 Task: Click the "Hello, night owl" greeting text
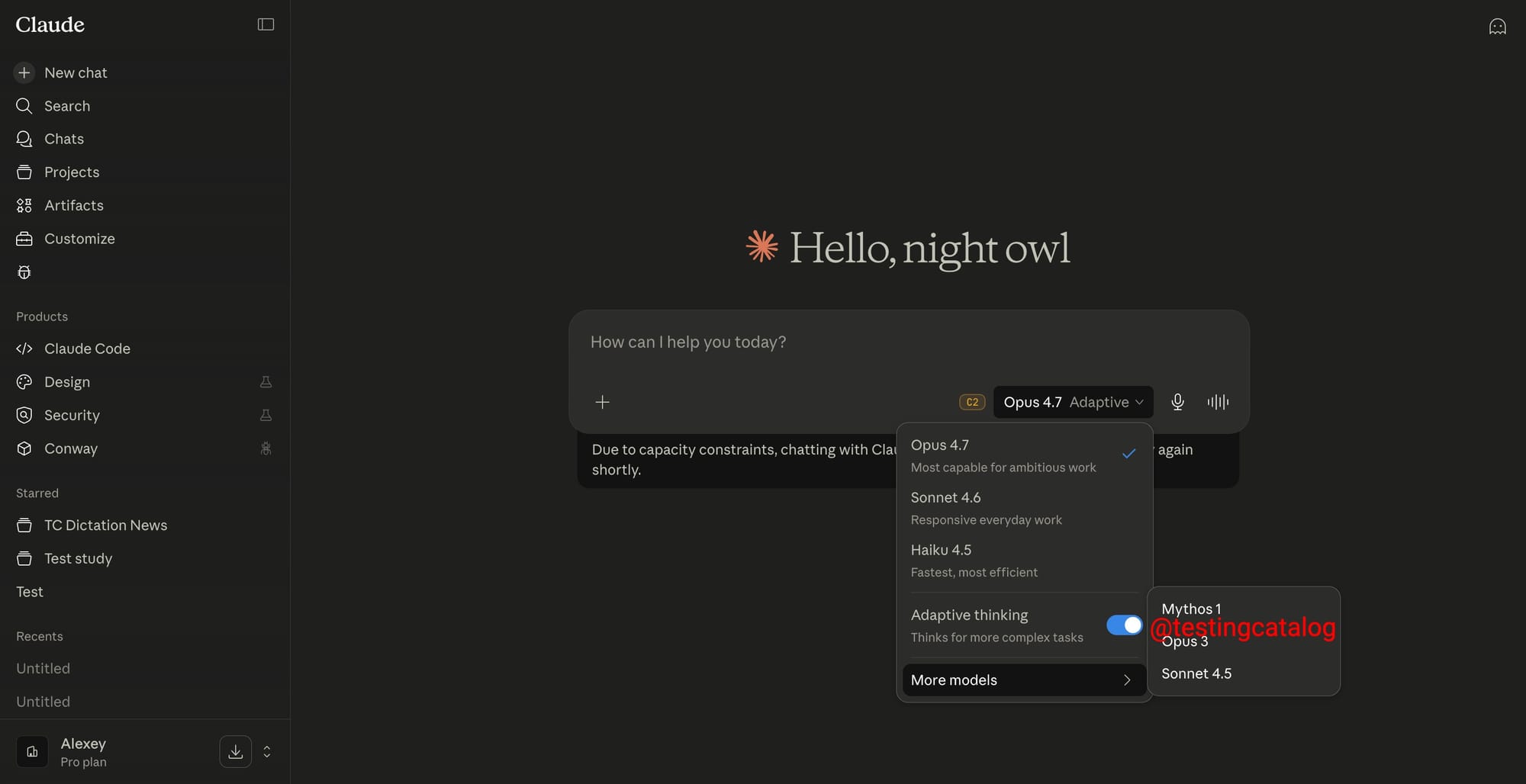(x=929, y=249)
